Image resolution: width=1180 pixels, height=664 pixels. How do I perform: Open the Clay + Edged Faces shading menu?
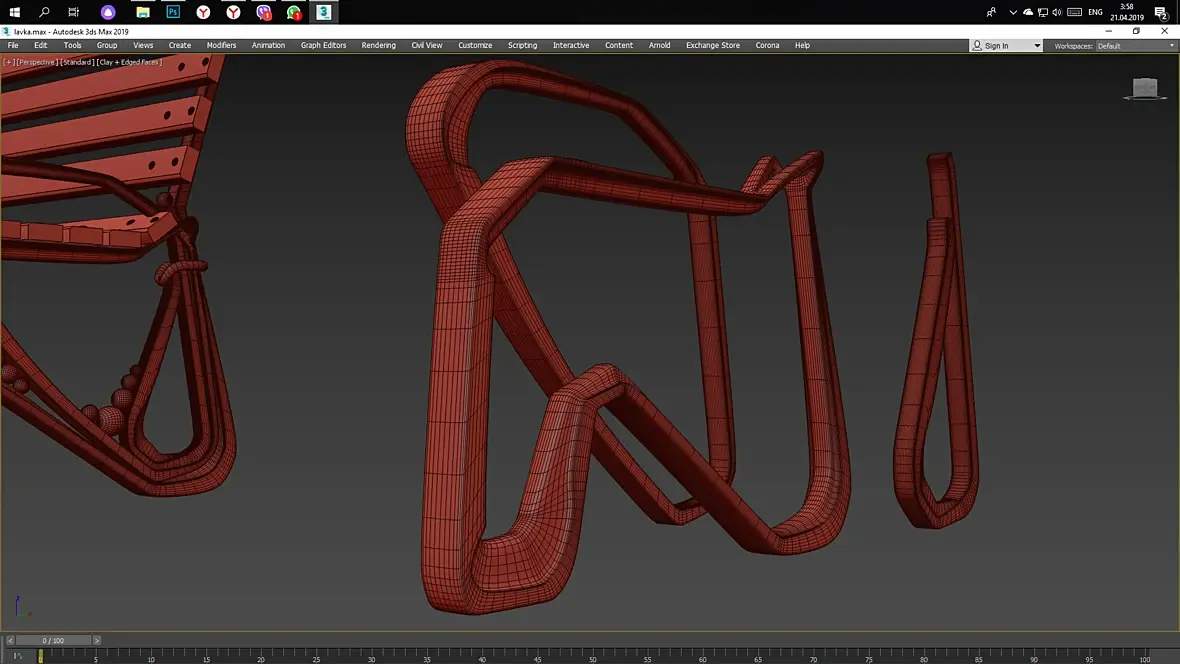(129, 62)
